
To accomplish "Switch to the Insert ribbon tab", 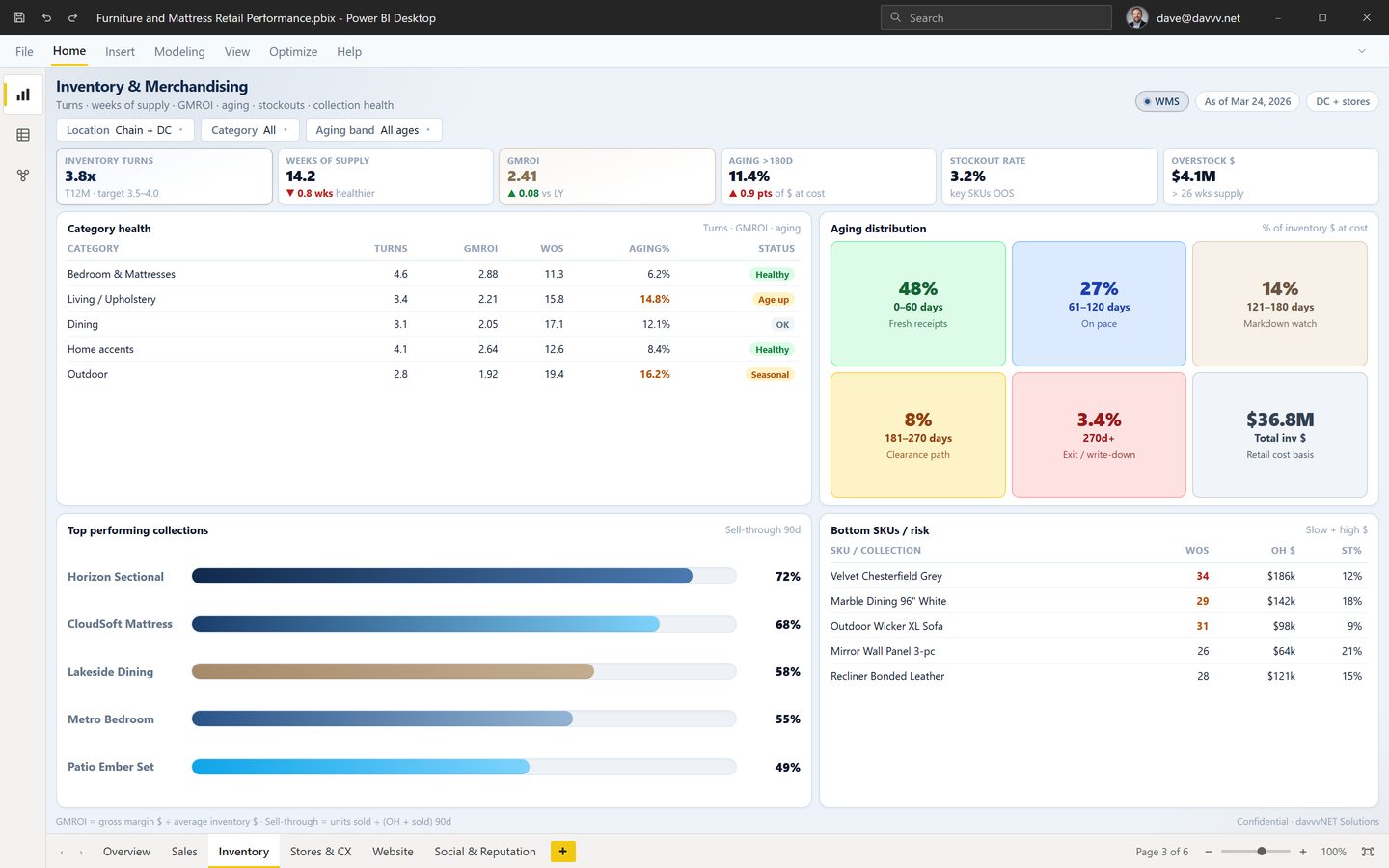I will (120, 52).
